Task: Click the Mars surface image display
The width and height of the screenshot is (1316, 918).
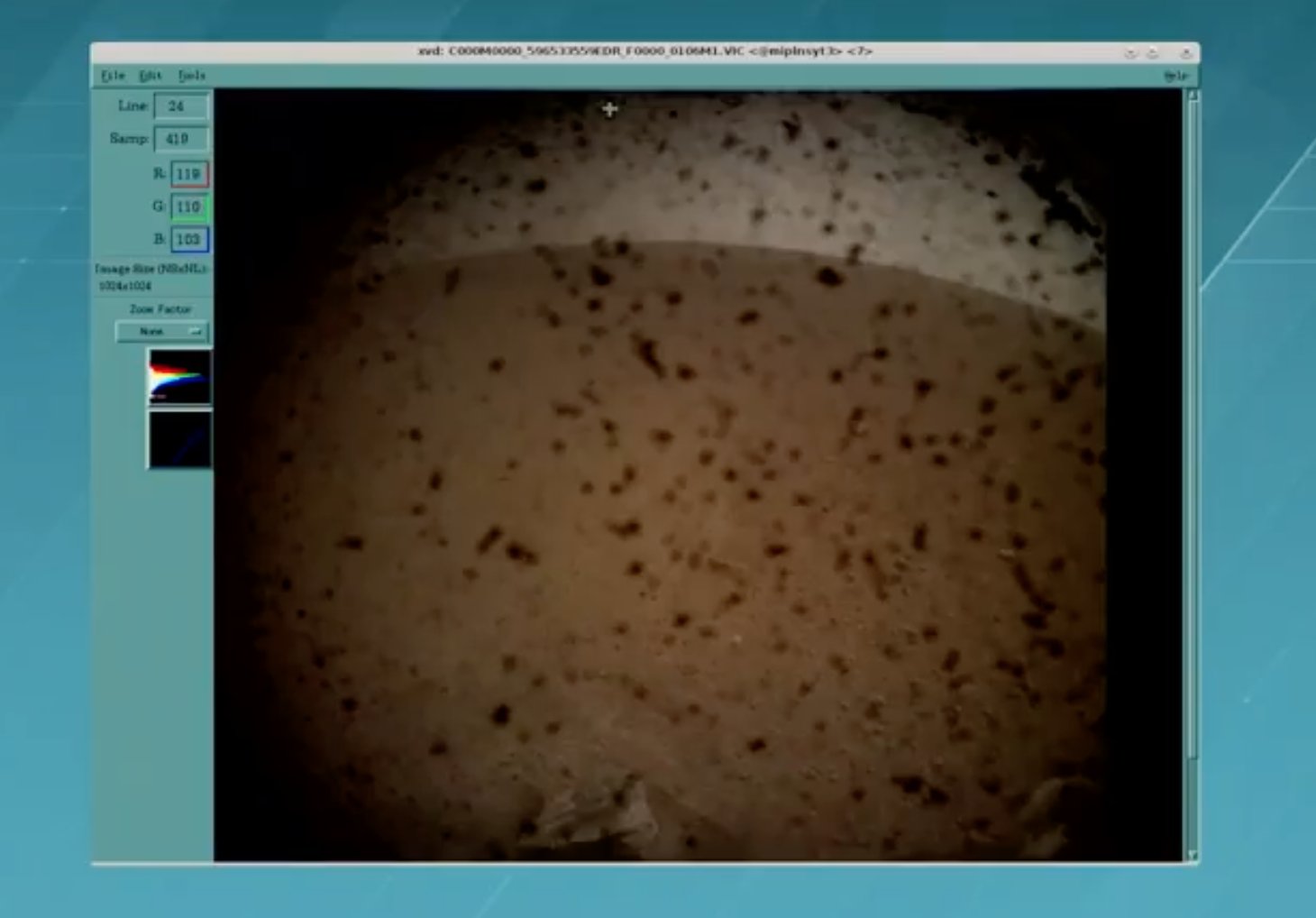Action: click(698, 475)
